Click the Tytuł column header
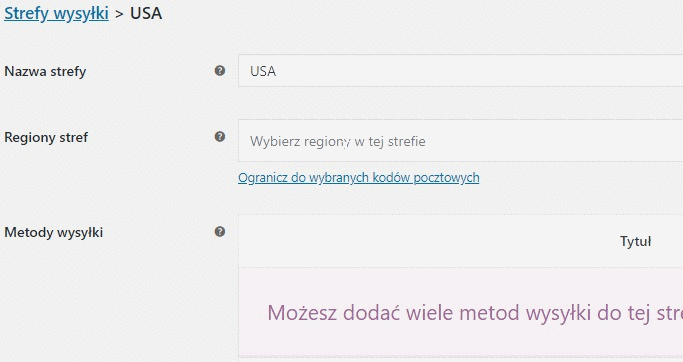Image resolution: width=683 pixels, height=362 pixels. [x=636, y=241]
